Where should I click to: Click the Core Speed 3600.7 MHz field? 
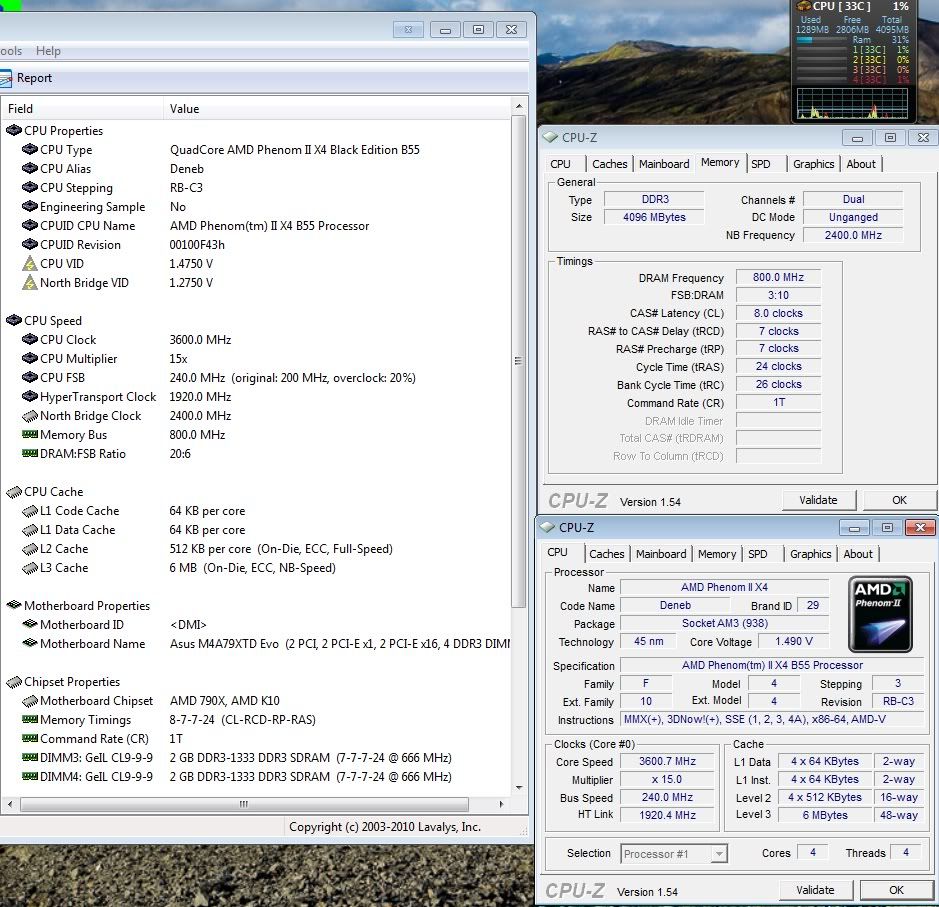tap(667, 762)
